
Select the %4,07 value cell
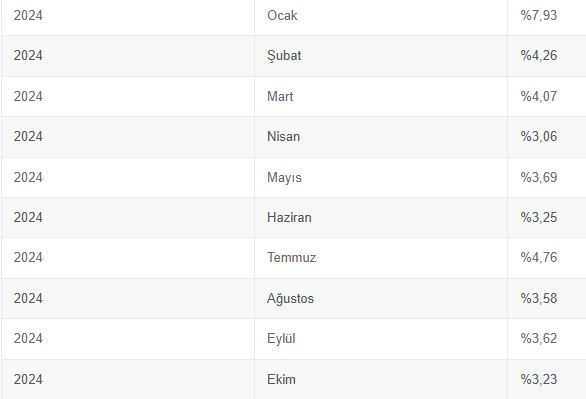pyautogui.click(x=547, y=96)
